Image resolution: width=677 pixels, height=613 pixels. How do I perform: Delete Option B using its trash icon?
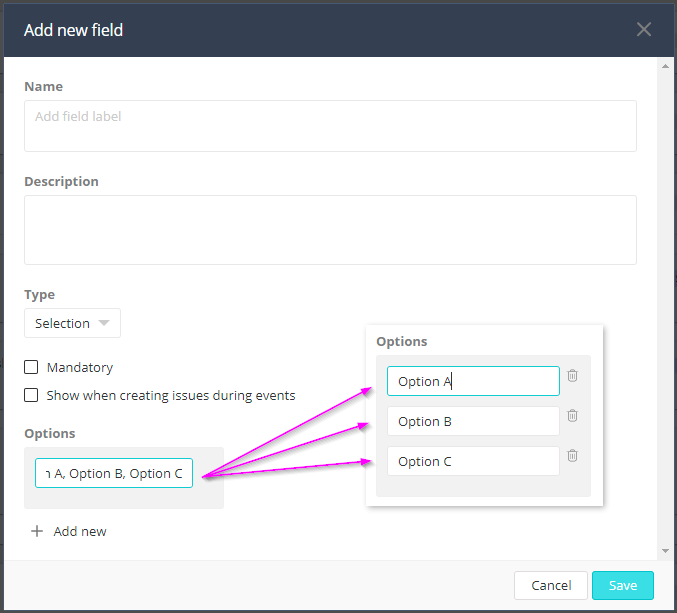point(572,416)
